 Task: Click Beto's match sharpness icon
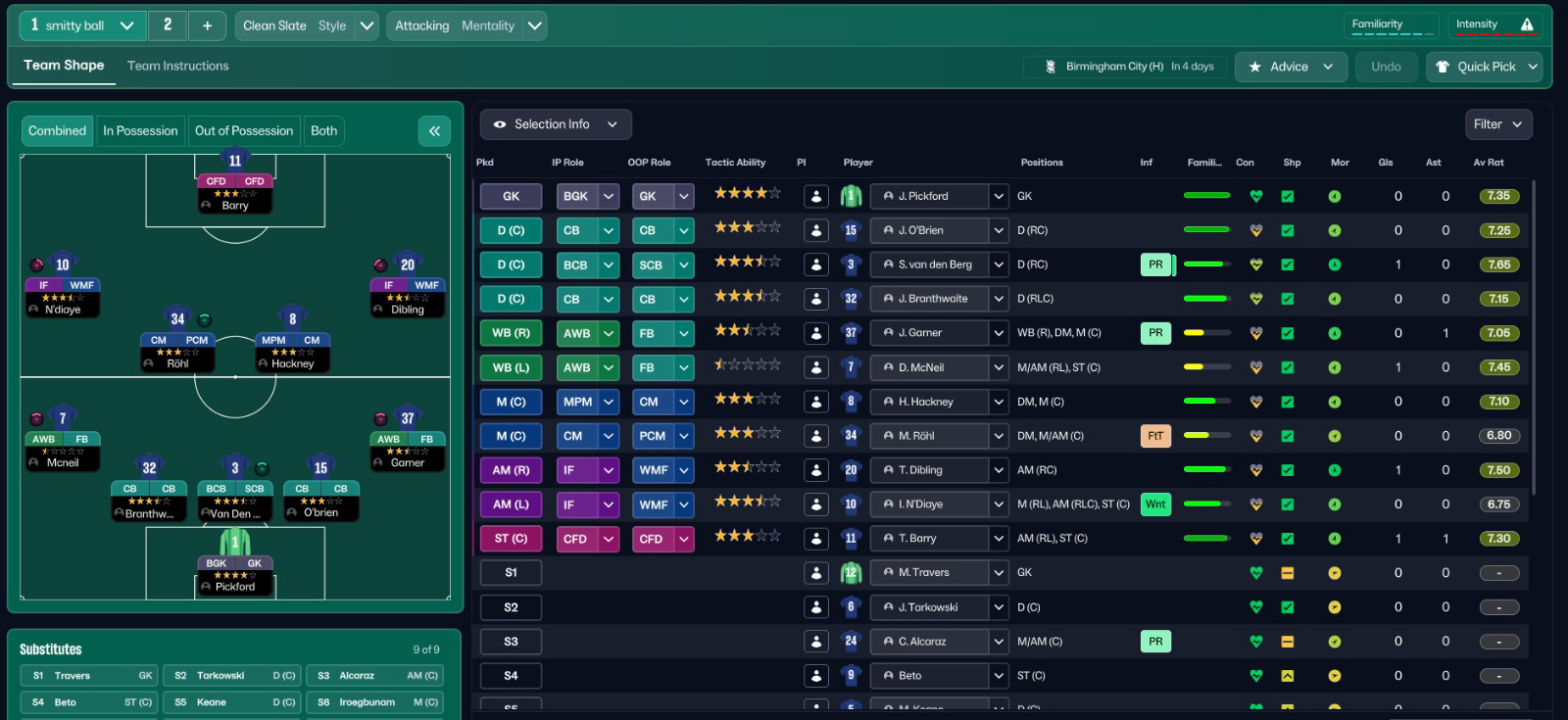pyautogui.click(x=1288, y=676)
